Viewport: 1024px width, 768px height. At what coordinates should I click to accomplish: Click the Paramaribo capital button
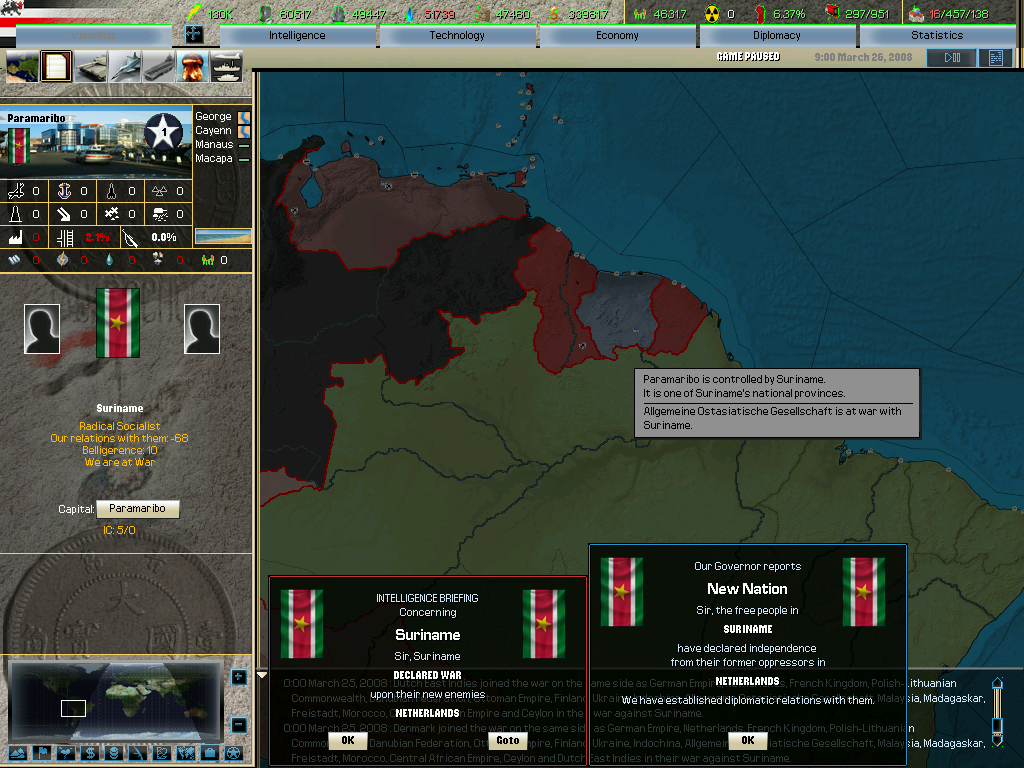click(x=138, y=509)
